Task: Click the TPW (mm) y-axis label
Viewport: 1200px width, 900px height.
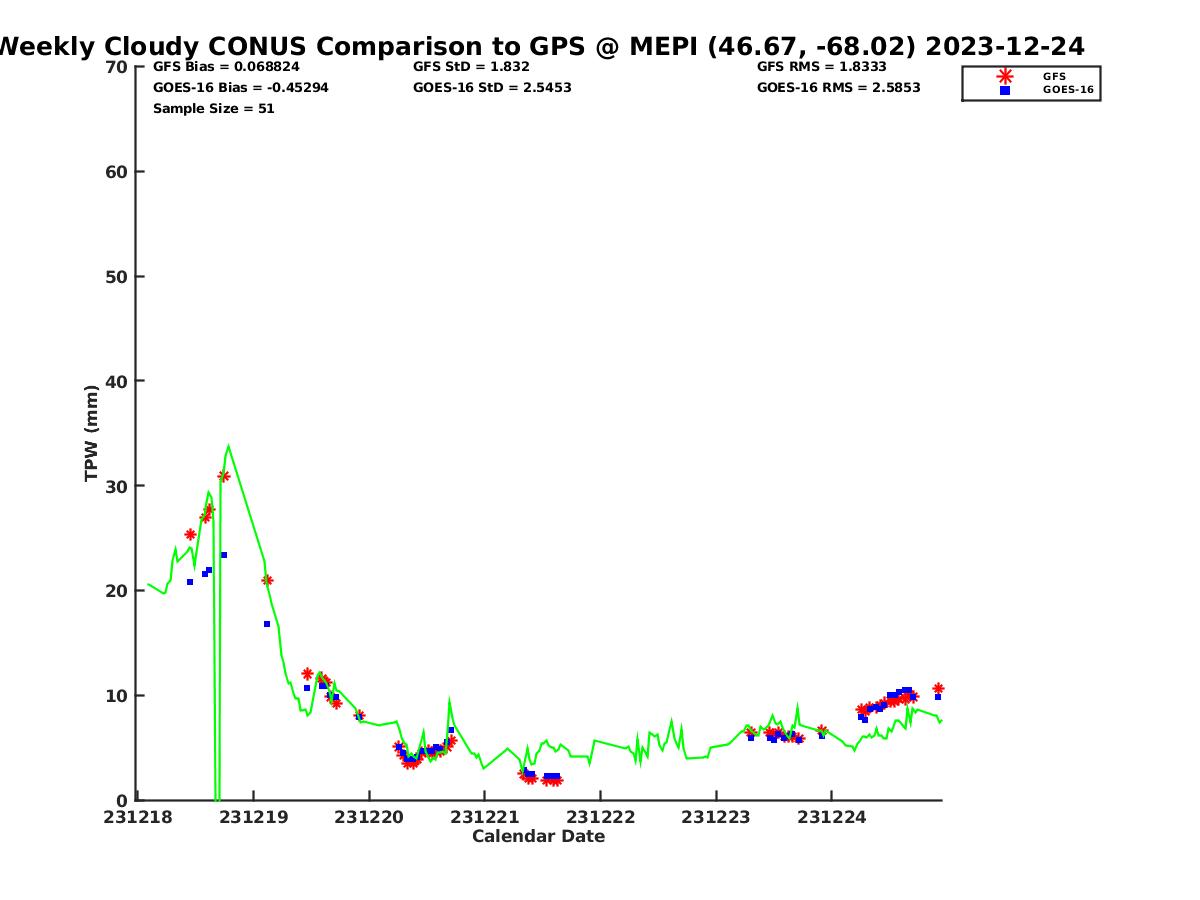Action: tap(92, 433)
